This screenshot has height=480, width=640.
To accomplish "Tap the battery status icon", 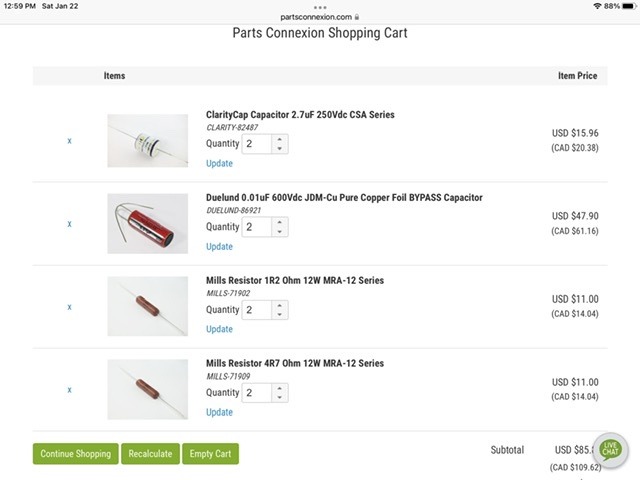I will pos(629,6).
